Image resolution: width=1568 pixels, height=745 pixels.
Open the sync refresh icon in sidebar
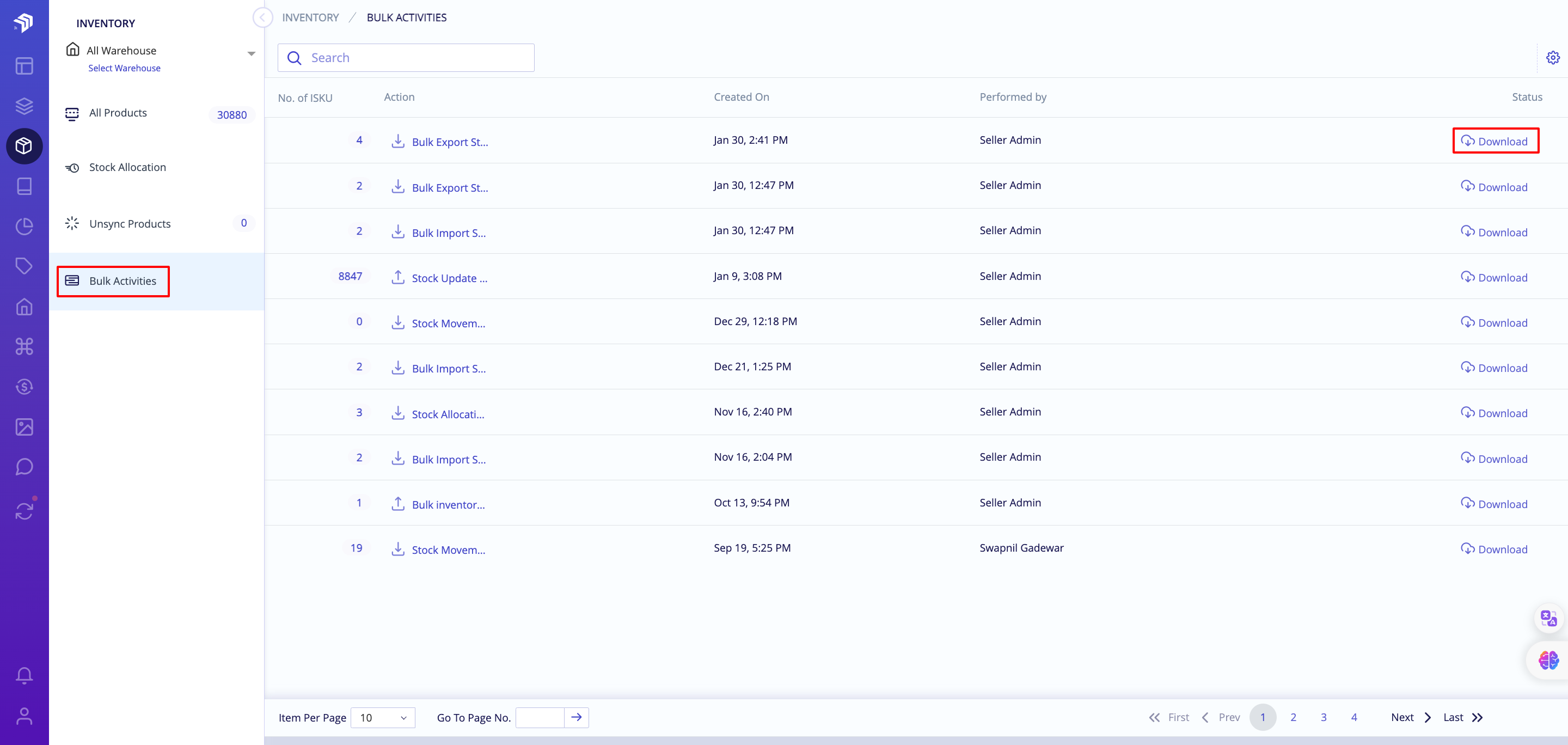tap(24, 511)
